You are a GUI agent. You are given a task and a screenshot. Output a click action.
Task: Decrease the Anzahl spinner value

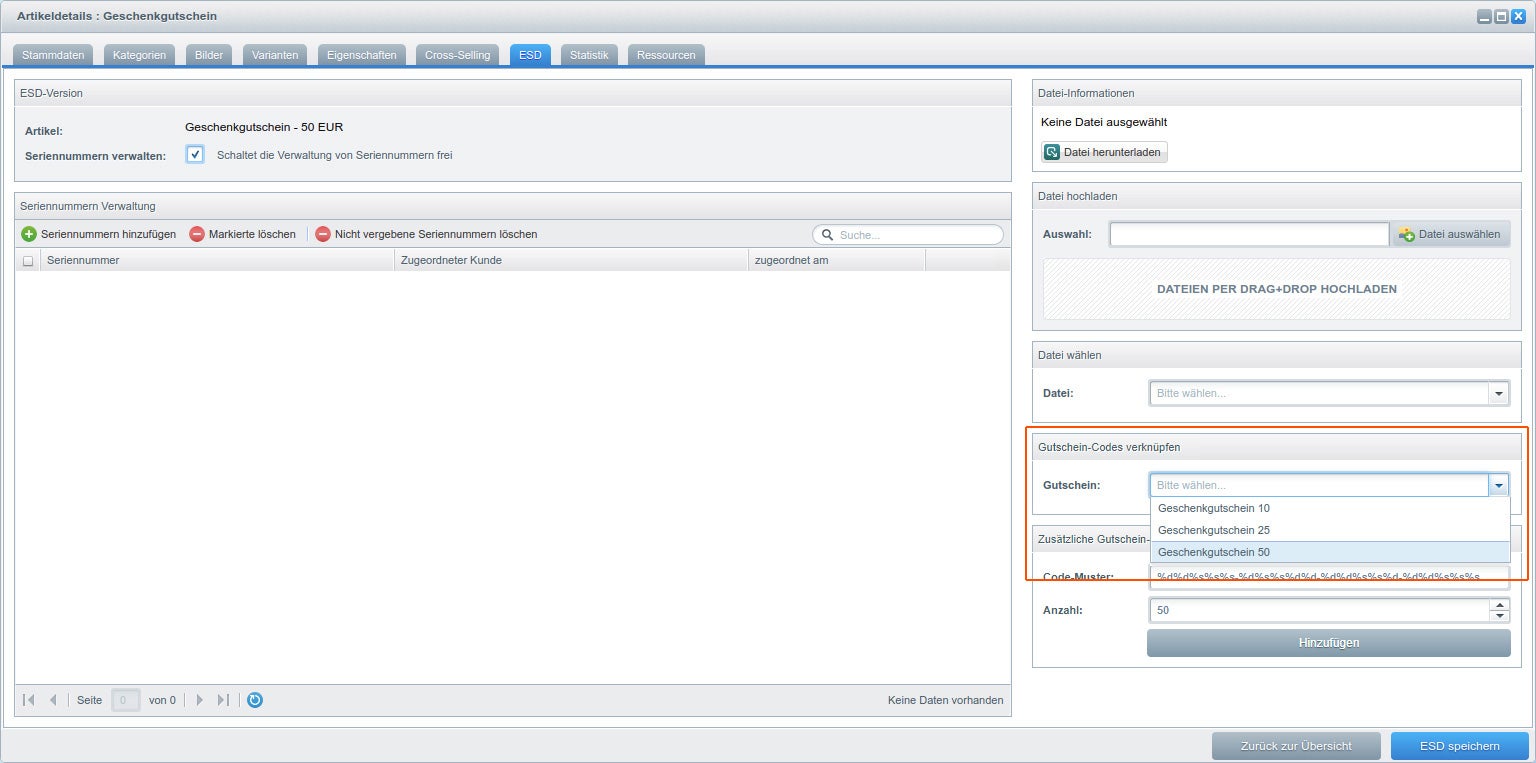coord(1499,615)
